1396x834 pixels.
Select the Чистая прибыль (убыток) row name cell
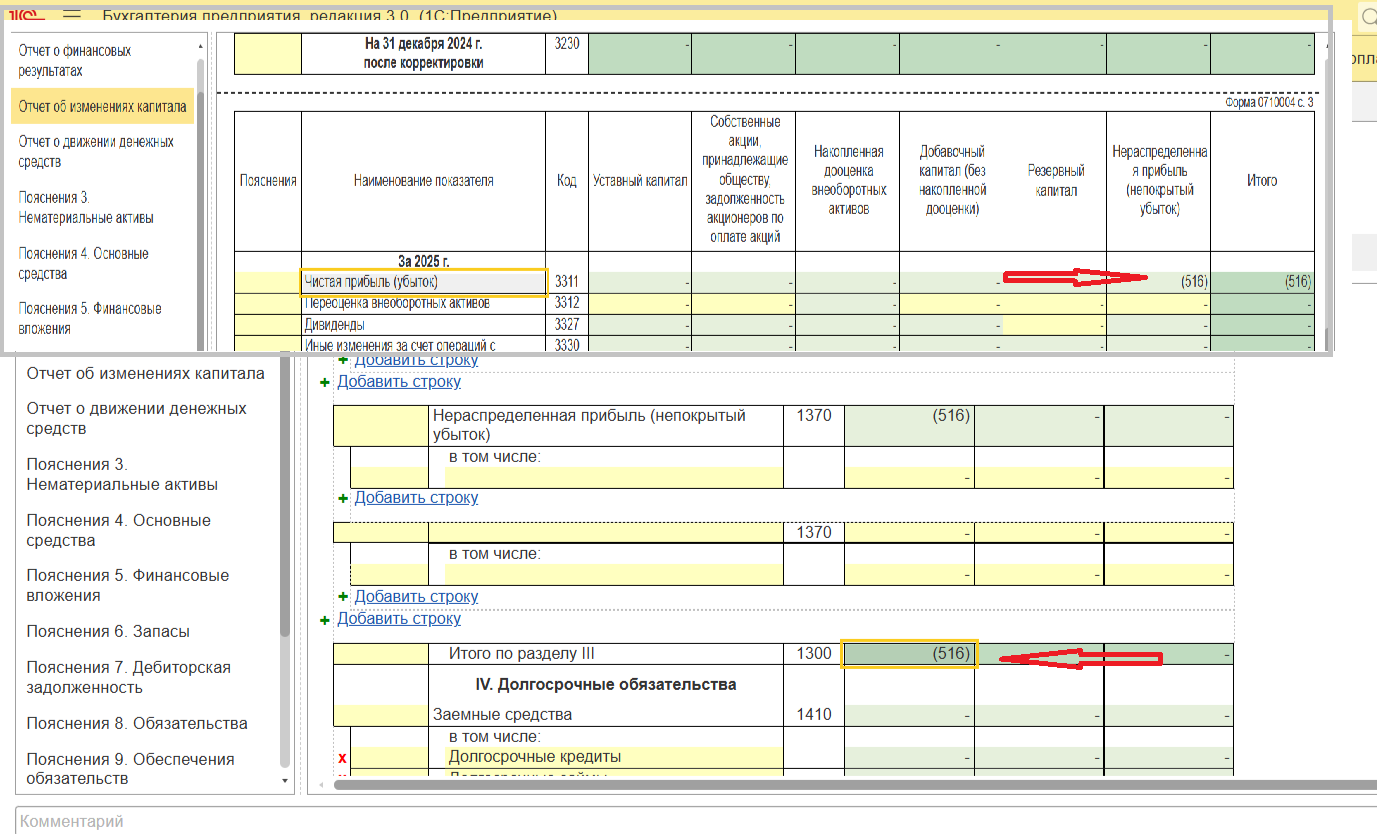click(x=424, y=282)
